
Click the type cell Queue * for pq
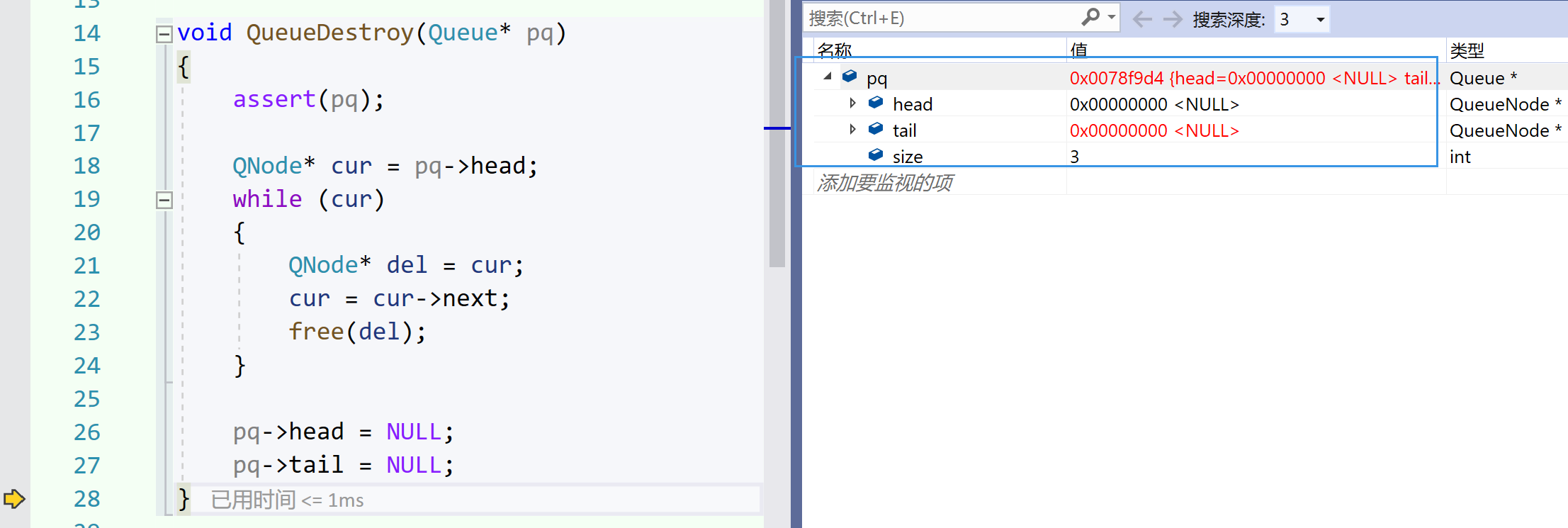point(1483,78)
